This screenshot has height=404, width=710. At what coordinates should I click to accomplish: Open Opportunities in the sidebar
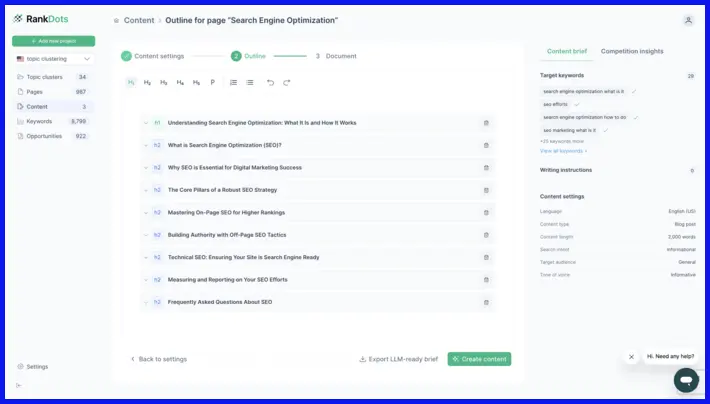click(53, 136)
